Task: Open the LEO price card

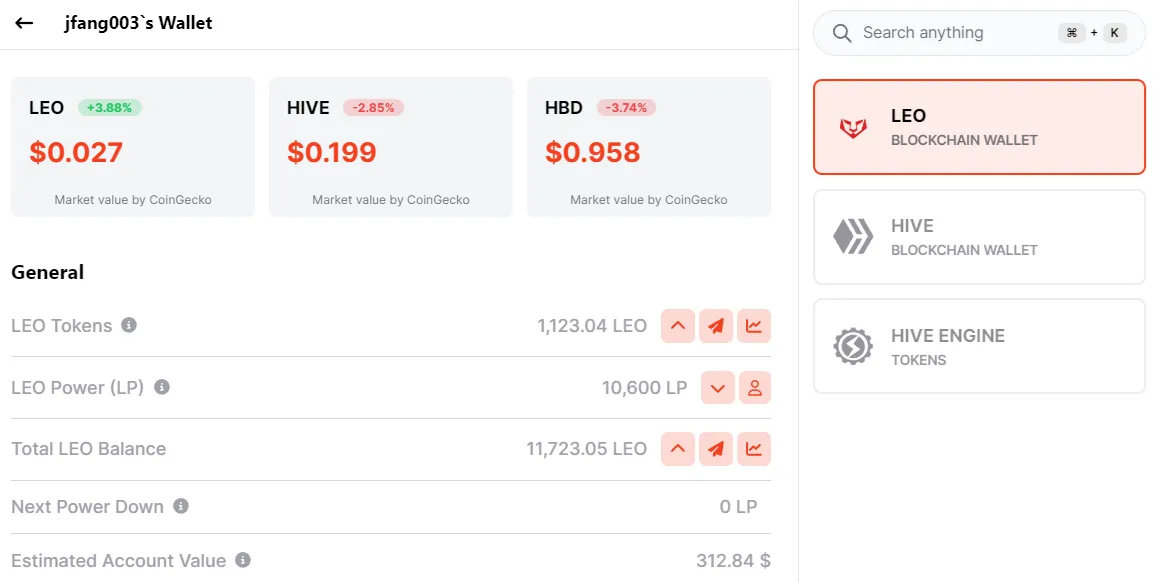Action: (x=133, y=147)
